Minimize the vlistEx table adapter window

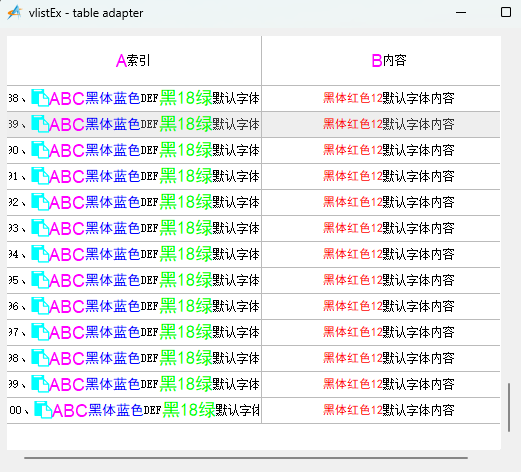[x=461, y=13]
